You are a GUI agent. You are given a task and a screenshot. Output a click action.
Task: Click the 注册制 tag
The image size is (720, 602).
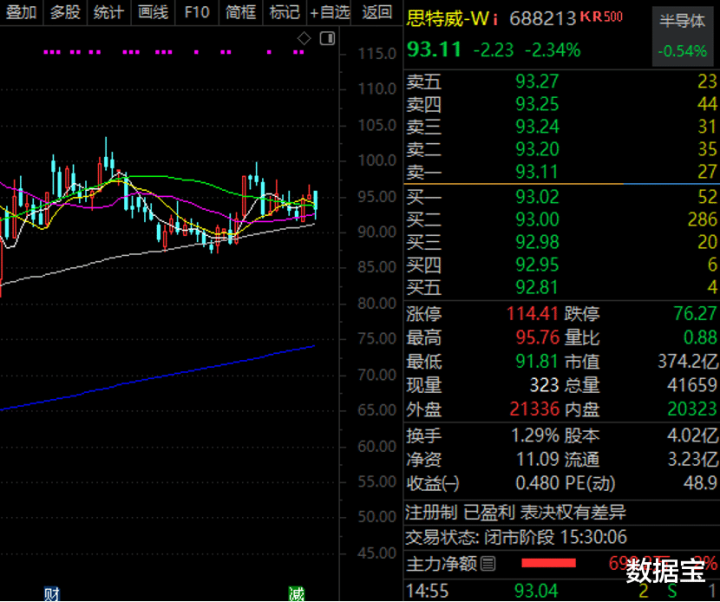(x=431, y=512)
